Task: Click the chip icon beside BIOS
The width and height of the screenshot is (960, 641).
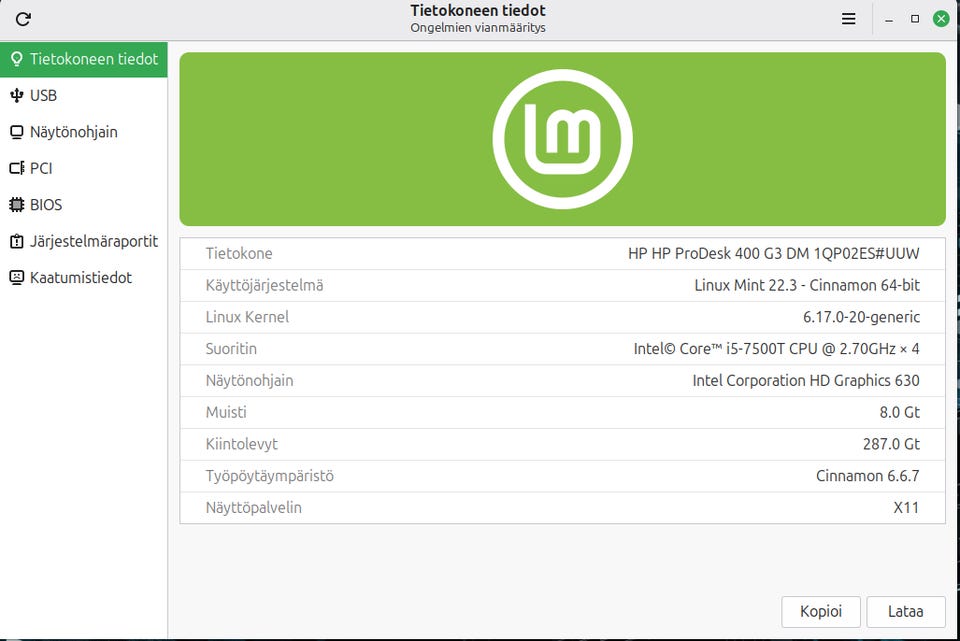Action: [17, 204]
